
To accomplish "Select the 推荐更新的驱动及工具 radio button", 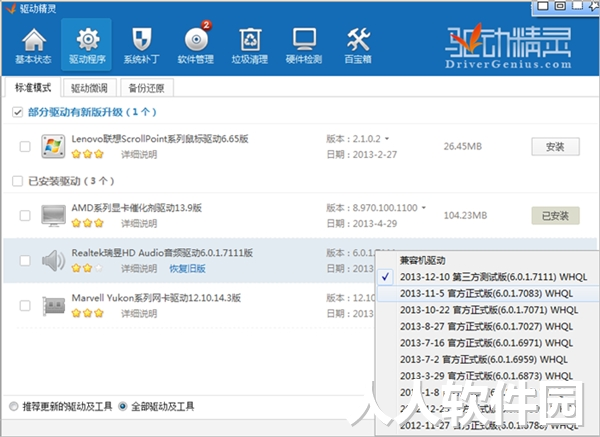I will [14, 406].
